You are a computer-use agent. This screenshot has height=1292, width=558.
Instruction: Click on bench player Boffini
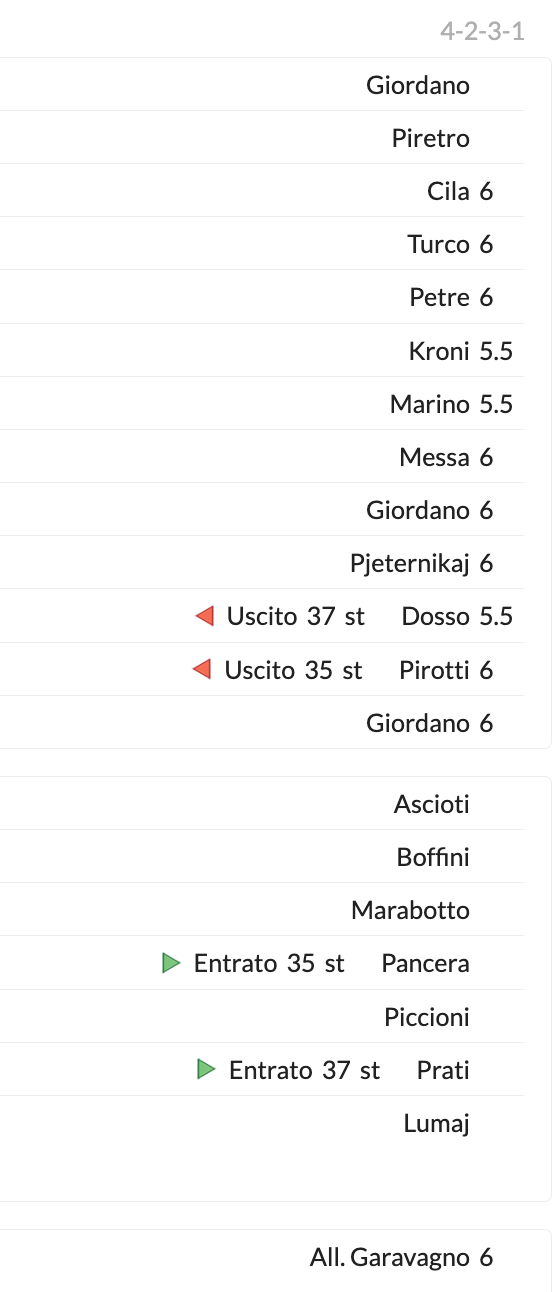tap(433, 857)
